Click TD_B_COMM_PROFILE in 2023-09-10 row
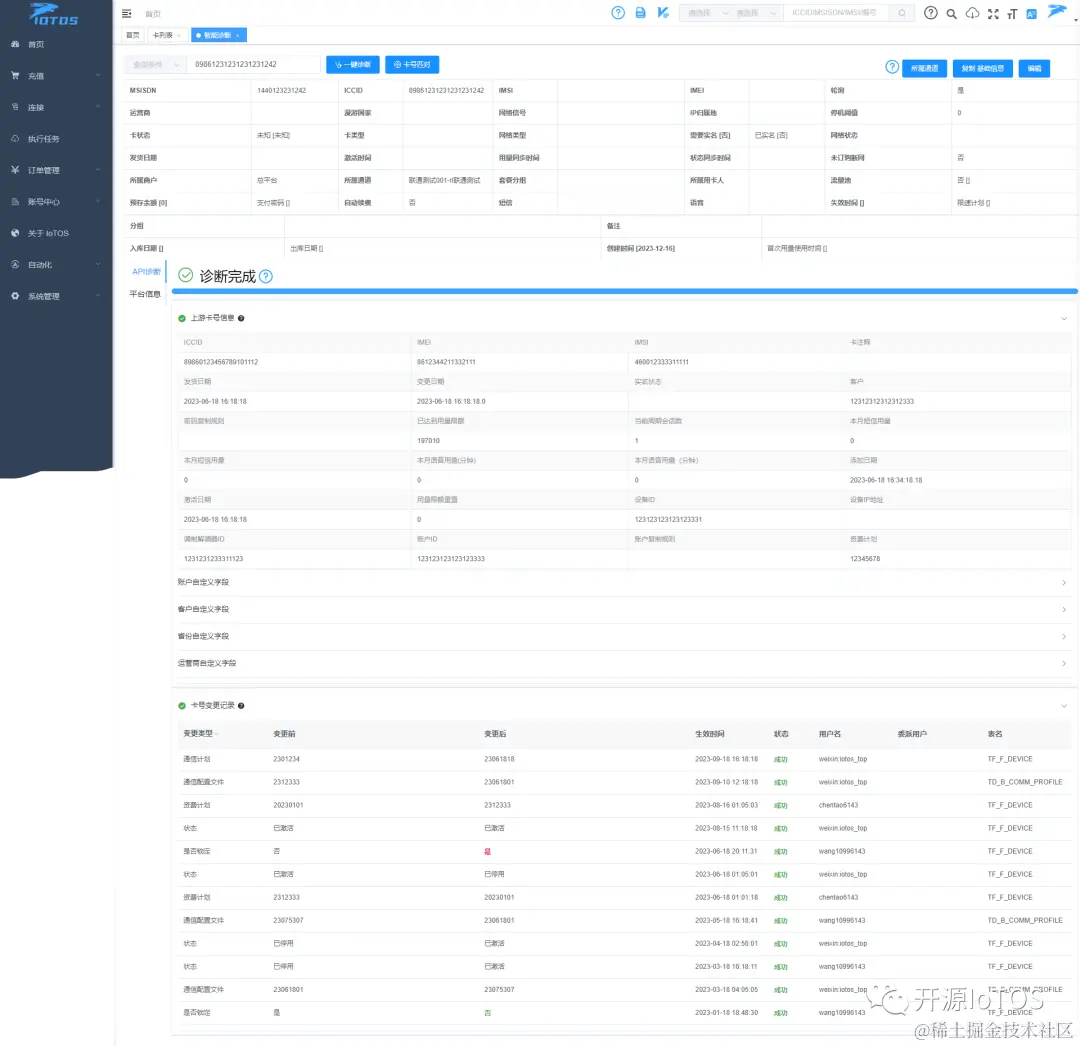The width and height of the screenshot is (1080, 1047). (x=1025, y=782)
